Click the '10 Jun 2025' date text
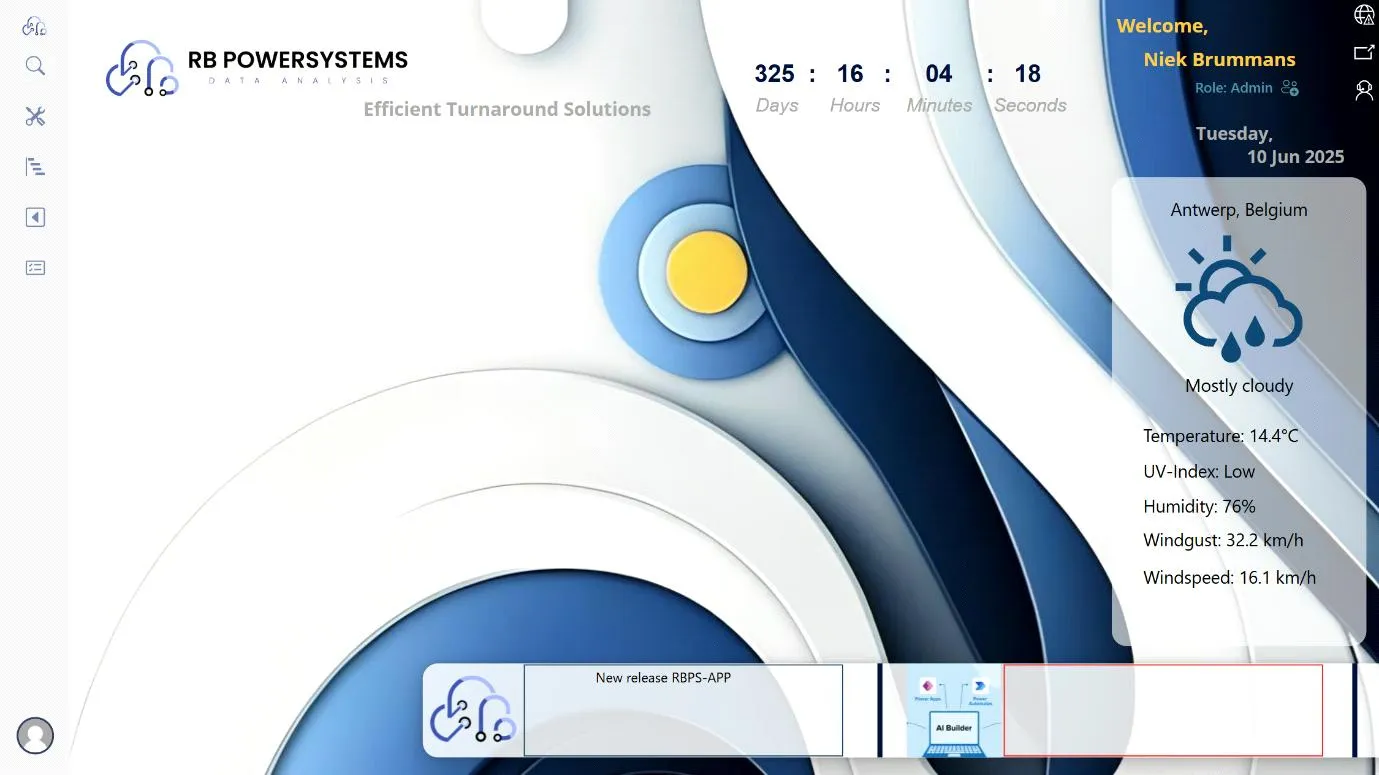The height and width of the screenshot is (775, 1379). pyautogui.click(x=1295, y=157)
